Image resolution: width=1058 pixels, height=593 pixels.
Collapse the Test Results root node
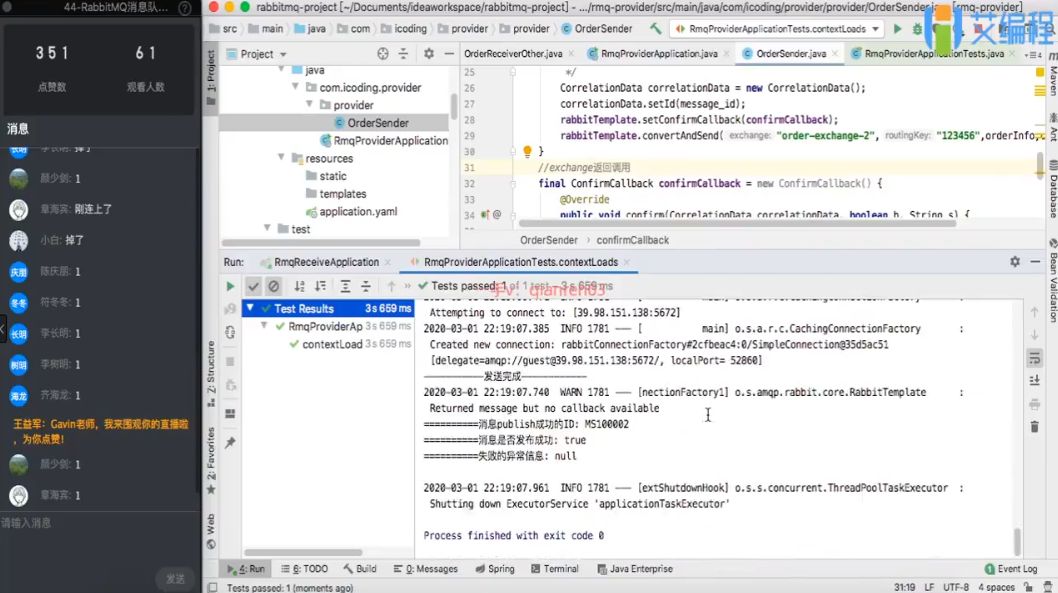(250, 308)
